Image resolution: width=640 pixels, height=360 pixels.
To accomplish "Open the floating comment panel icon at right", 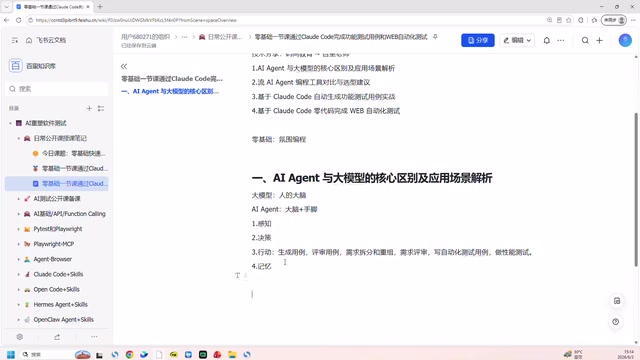I will pos(617,301).
